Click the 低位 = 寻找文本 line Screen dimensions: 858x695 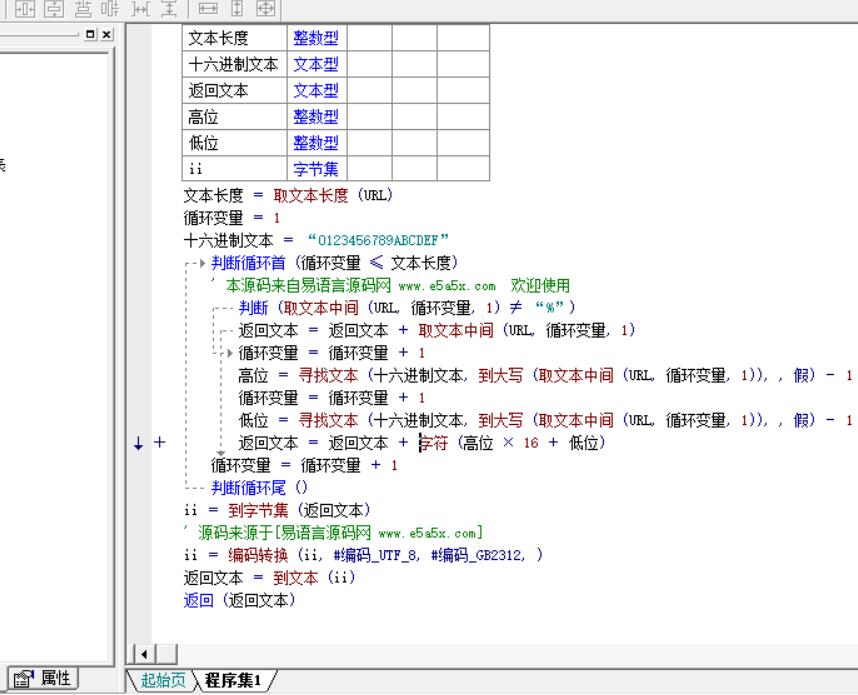(x=546, y=420)
